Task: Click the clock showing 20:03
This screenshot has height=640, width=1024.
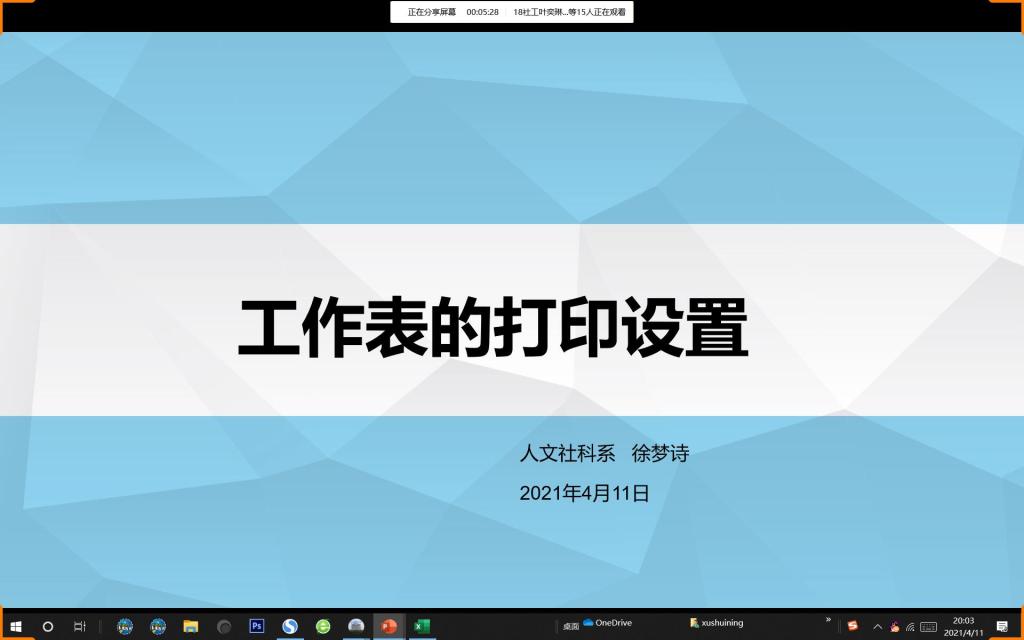Action: click(963, 626)
